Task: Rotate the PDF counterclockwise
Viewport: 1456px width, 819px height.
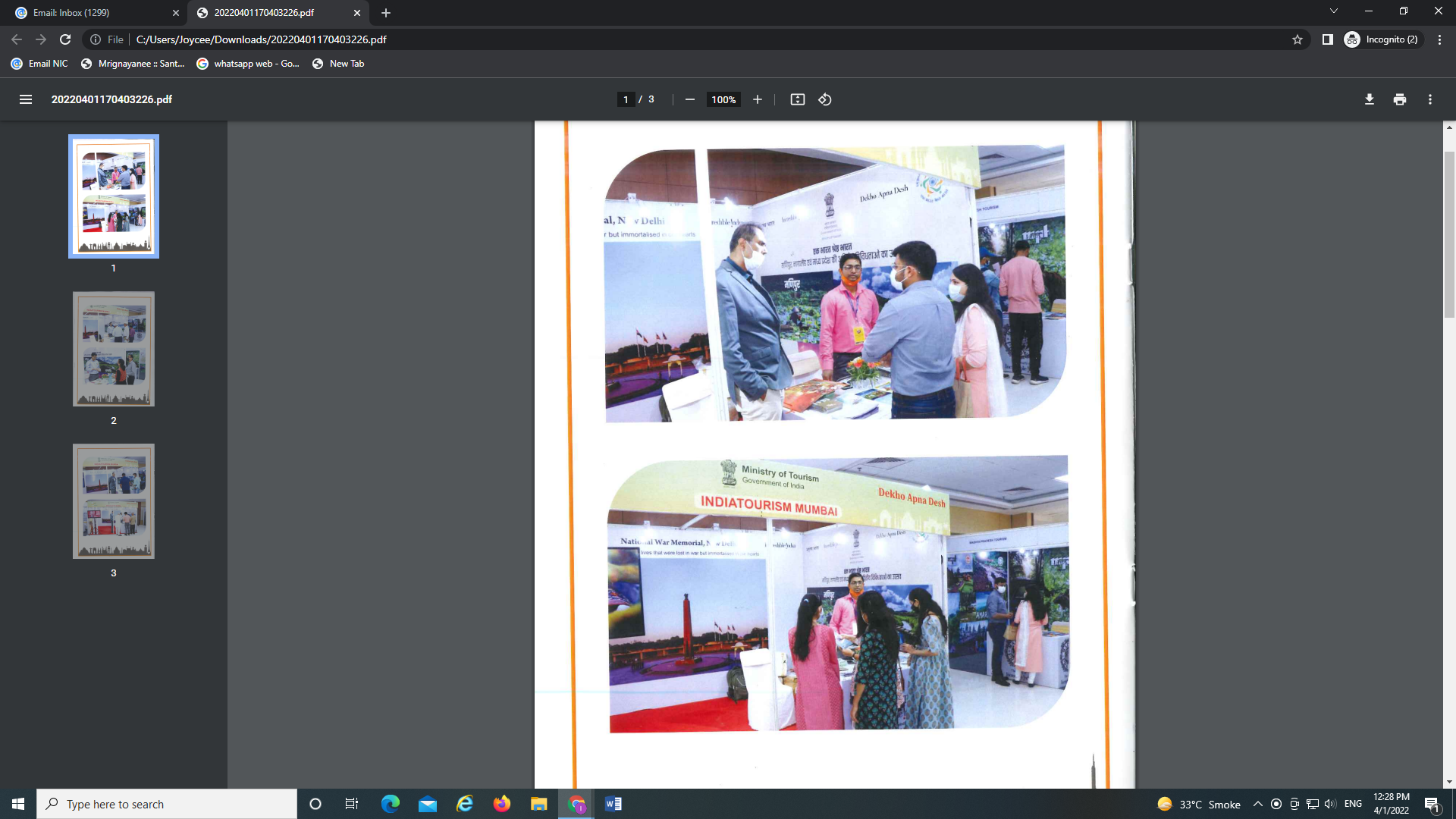Action: [x=825, y=99]
